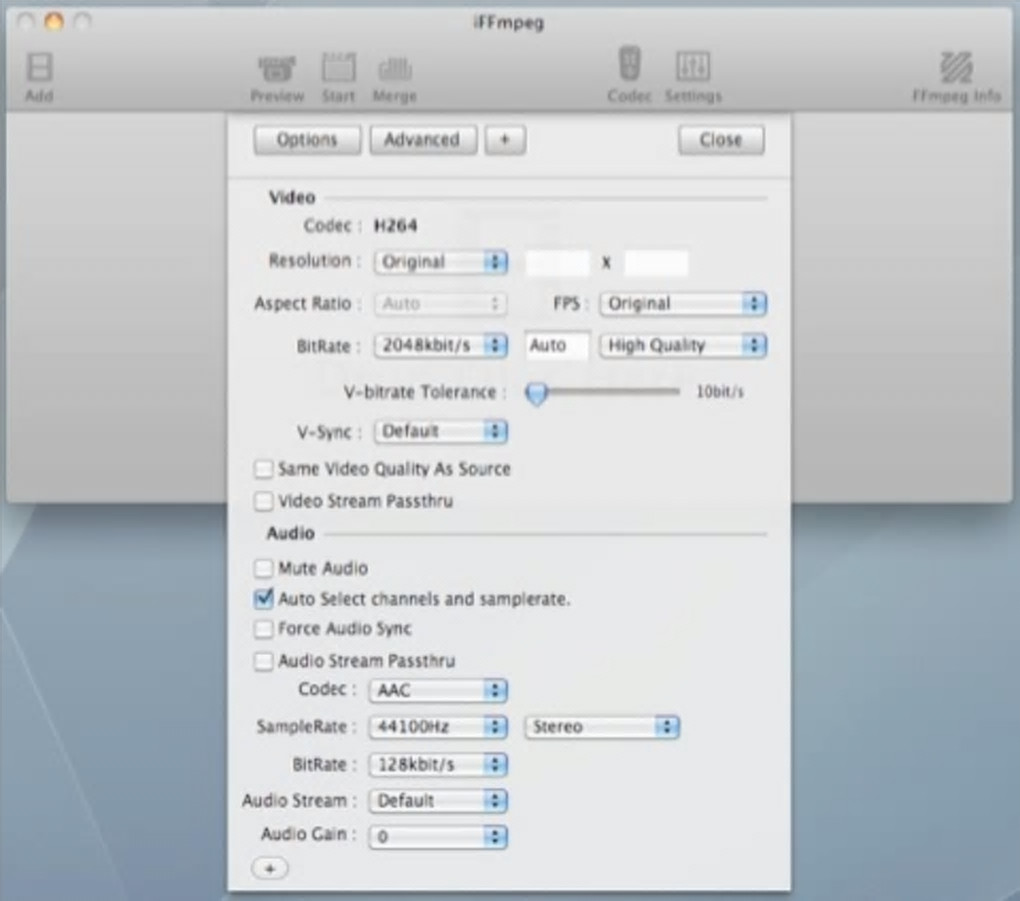Click the round plus button at sheet bottom
Image resolution: width=1020 pixels, height=901 pixels.
pos(269,868)
